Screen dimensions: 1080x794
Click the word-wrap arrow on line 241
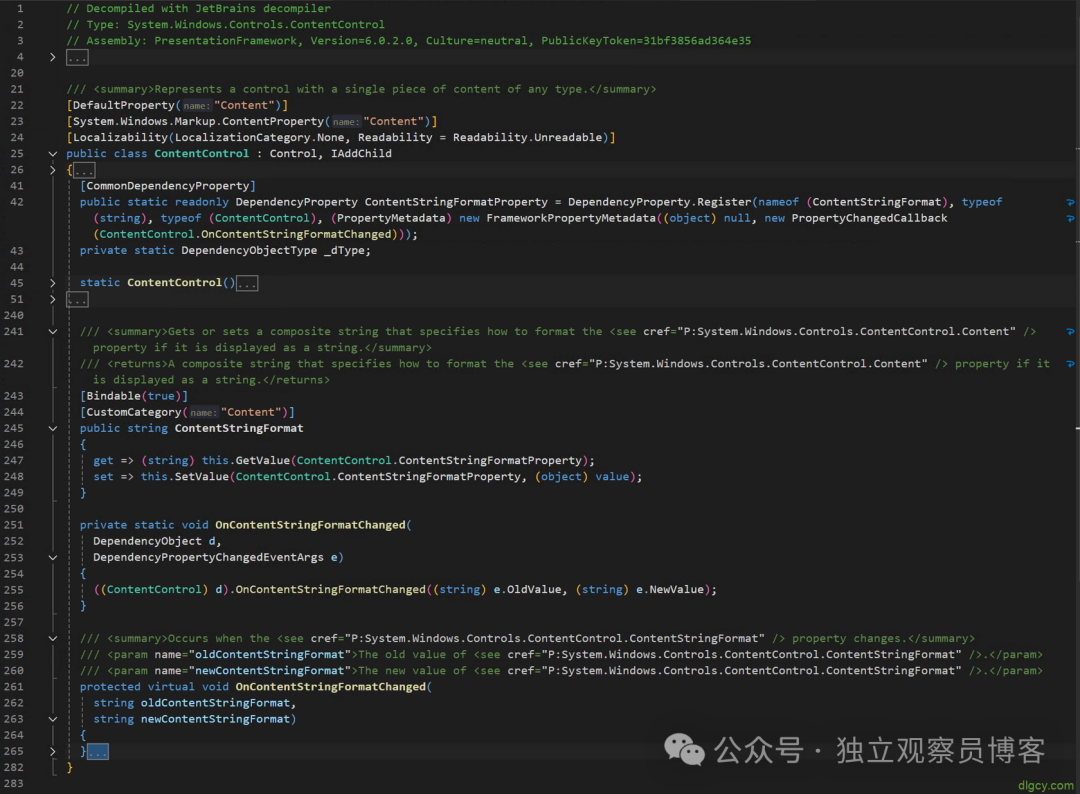[1070, 332]
